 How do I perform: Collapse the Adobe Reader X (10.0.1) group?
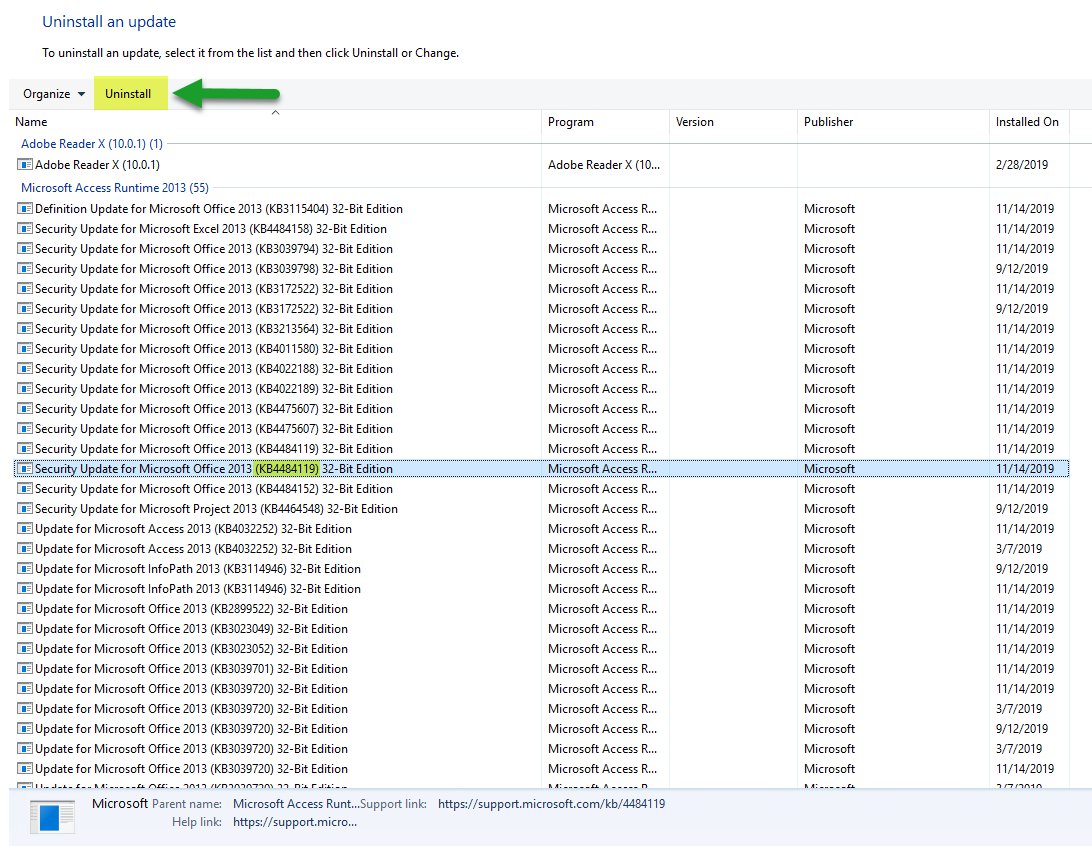(92, 144)
